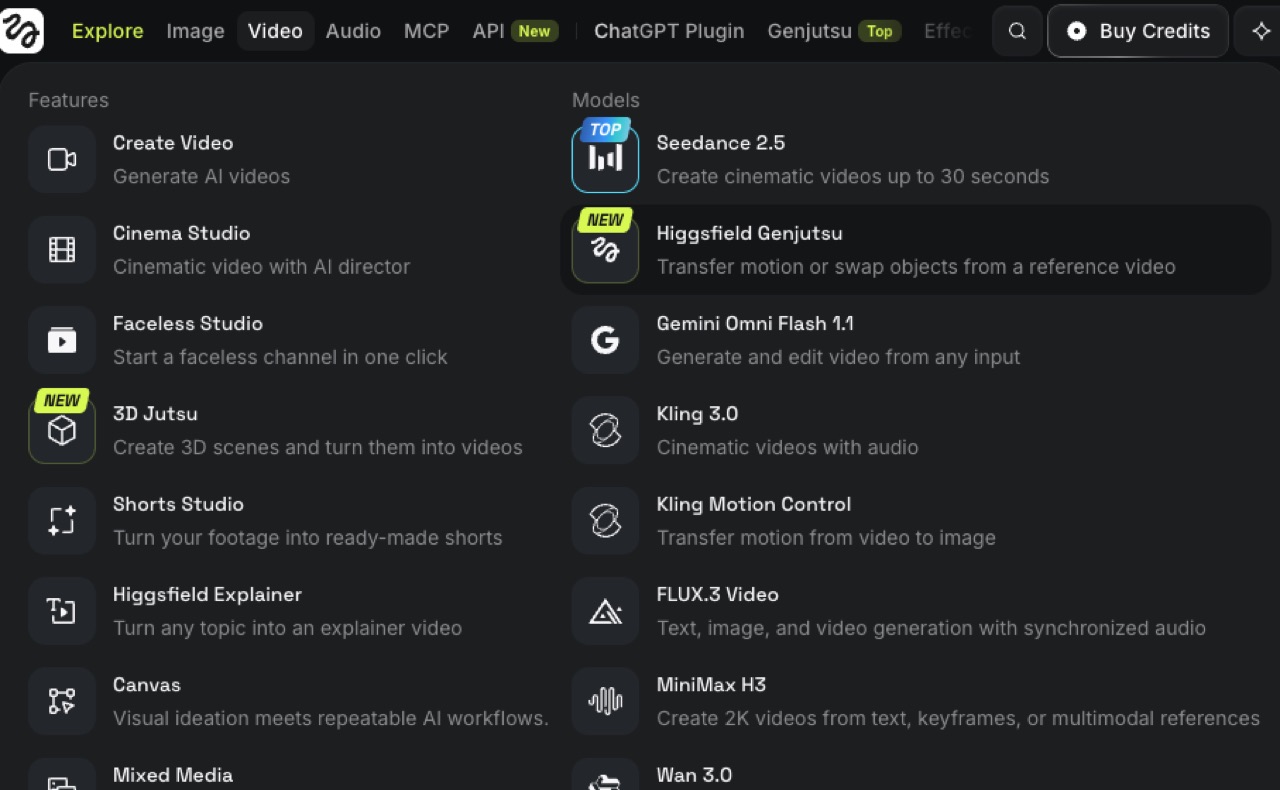This screenshot has height=790, width=1280.
Task: Click the Buy Credits button
Action: pos(1138,31)
